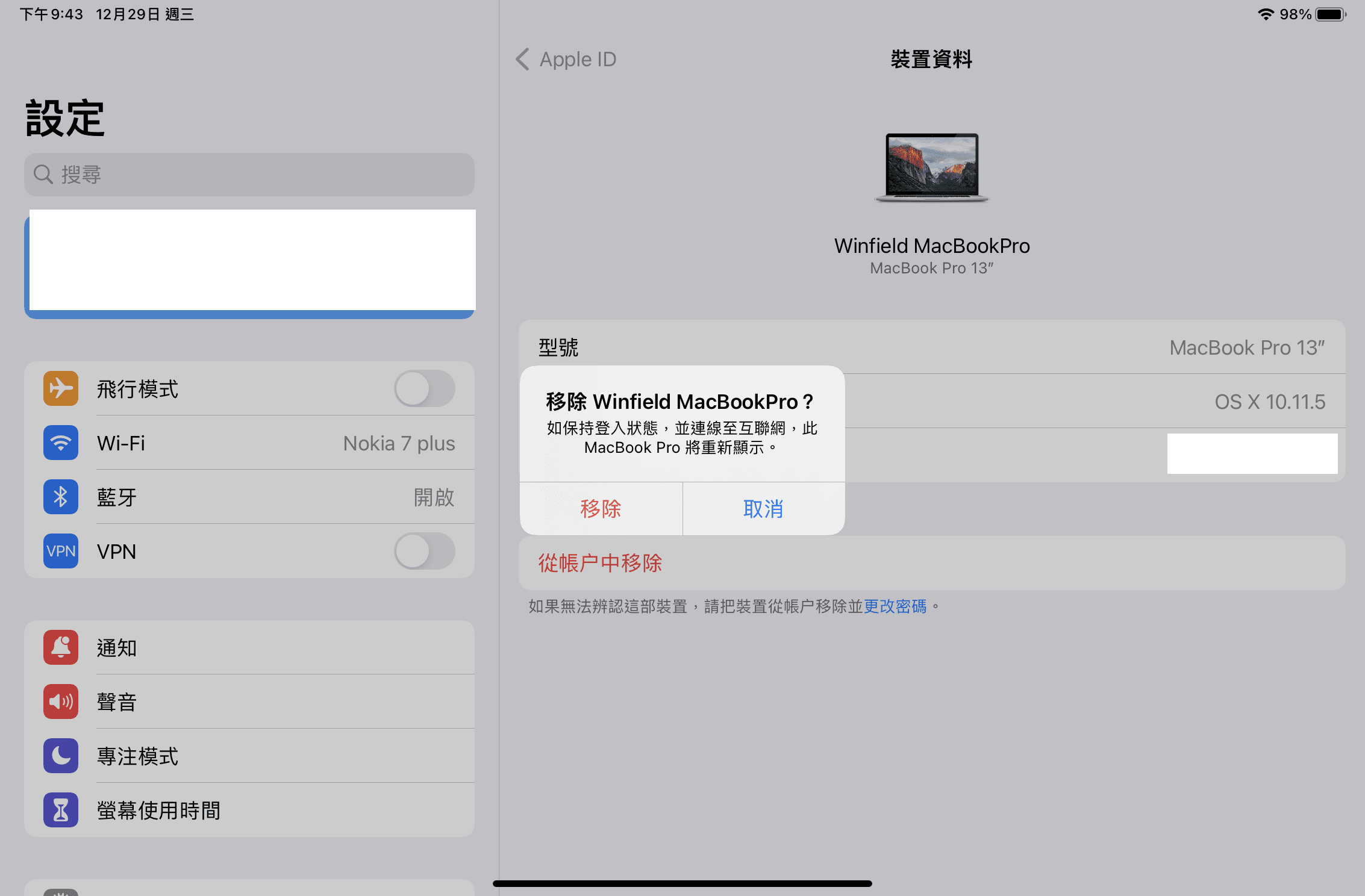
Task: Tap the 開啟 Bluetooth status text
Action: tap(434, 497)
